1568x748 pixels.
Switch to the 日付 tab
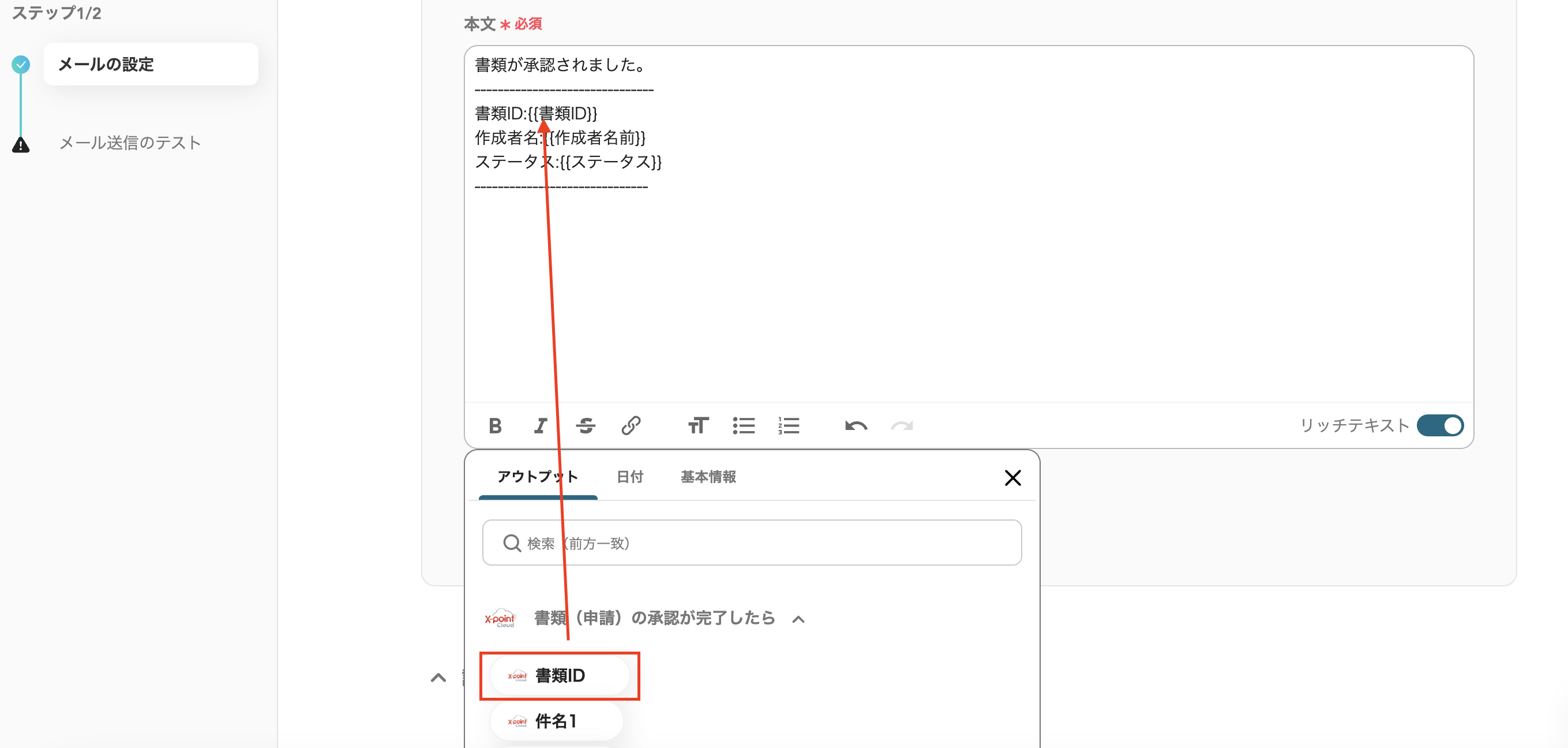click(x=629, y=476)
